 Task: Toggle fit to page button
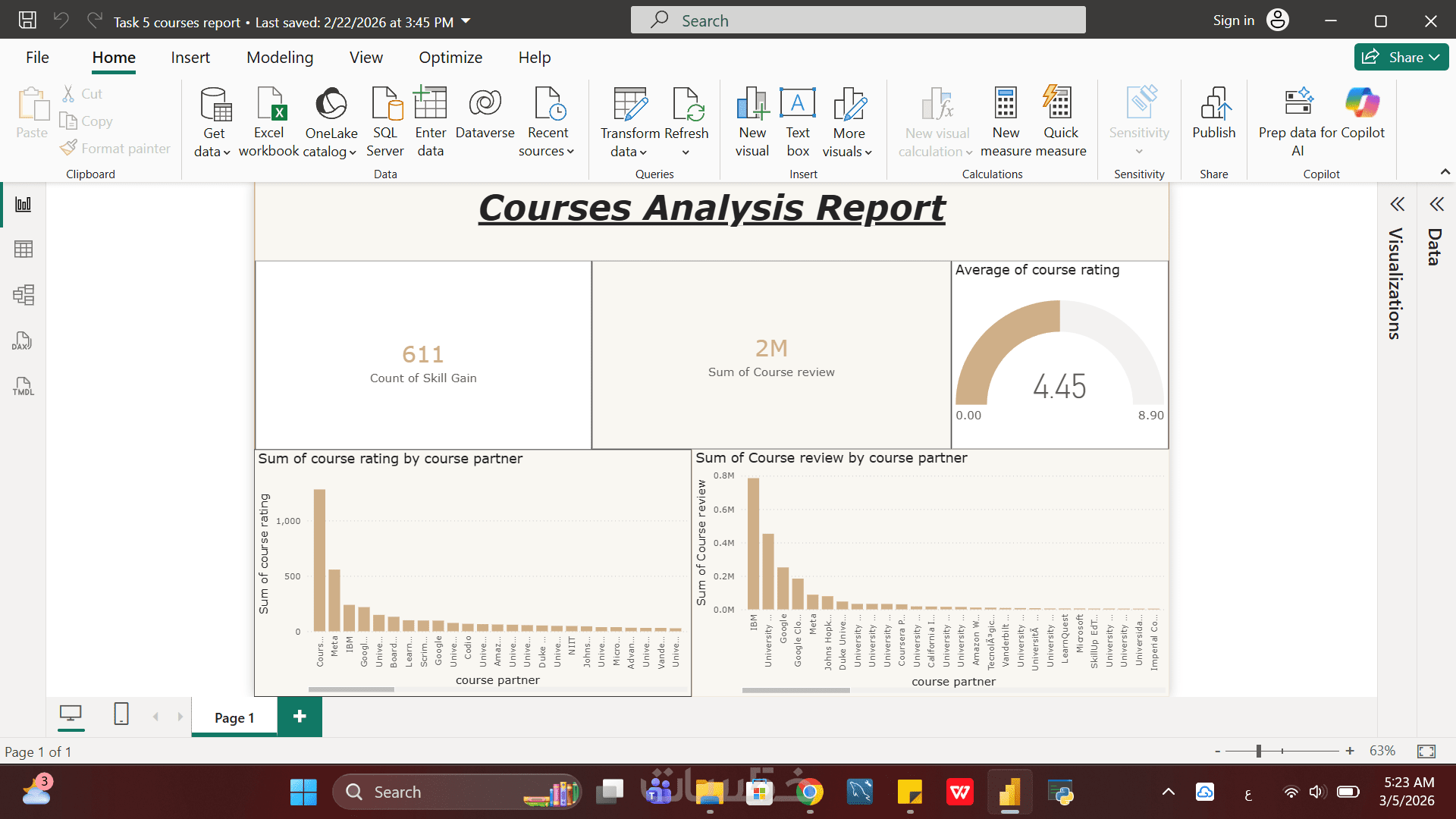coord(1426,751)
